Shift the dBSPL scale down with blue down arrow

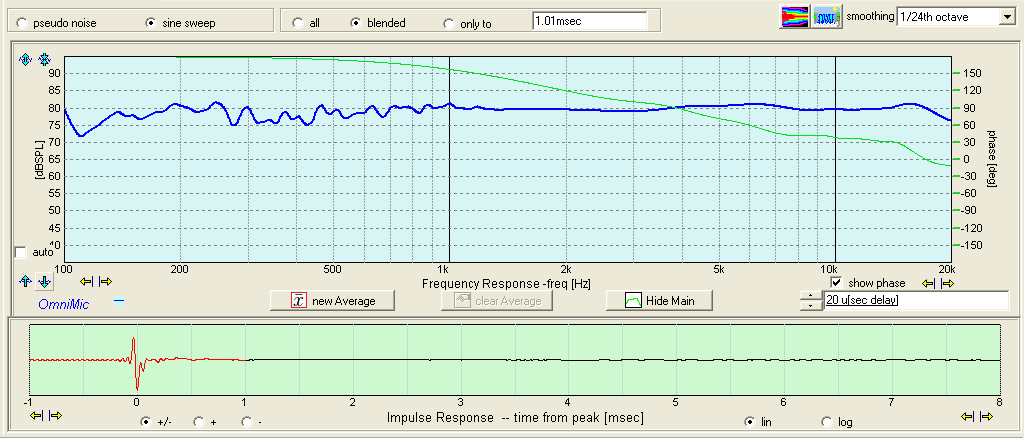(44, 282)
